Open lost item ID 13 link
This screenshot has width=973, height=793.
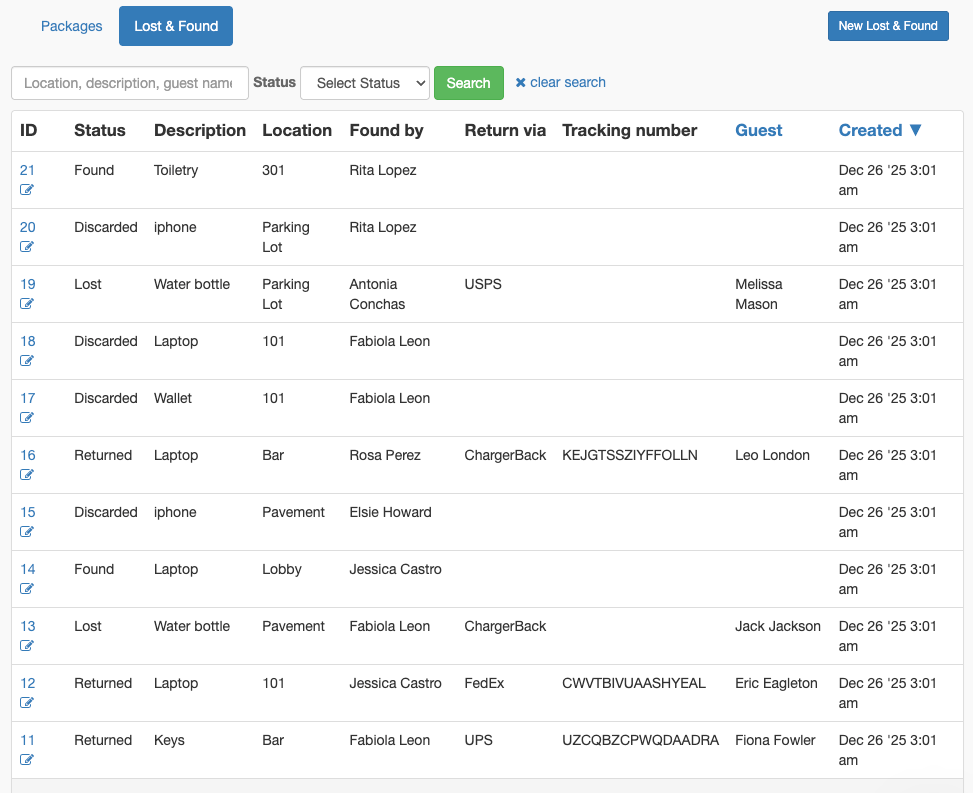28,627
